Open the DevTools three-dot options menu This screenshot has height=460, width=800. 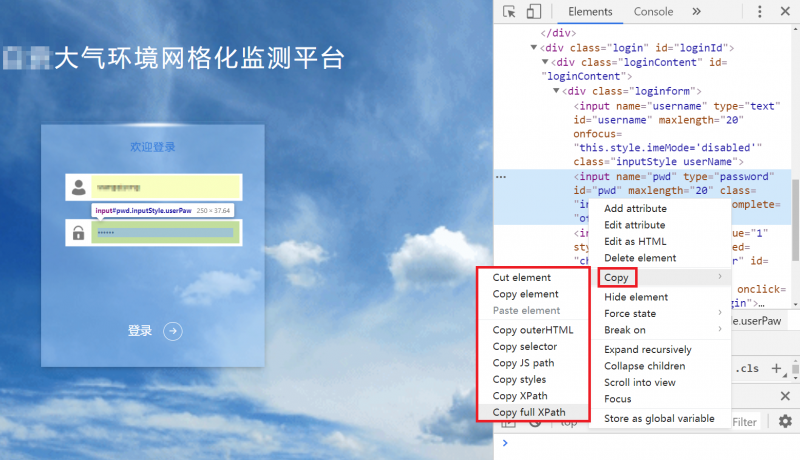click(x=759, y=12)
